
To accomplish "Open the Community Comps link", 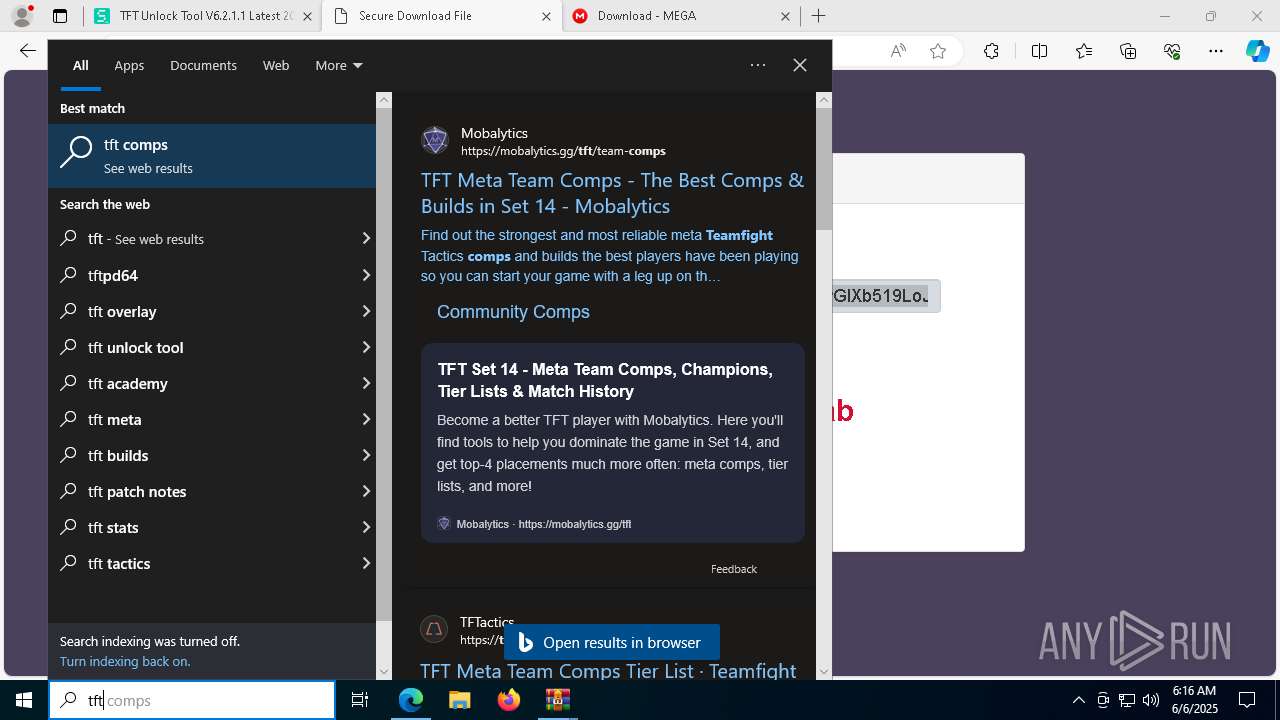I will pyautogui.click(x=513, y=312).
